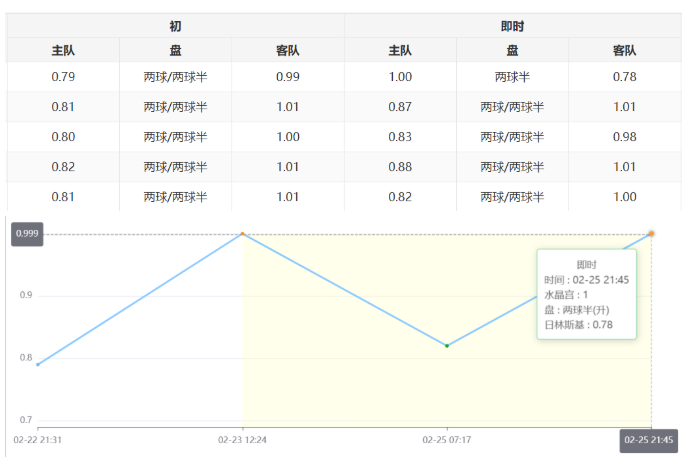Select the 0.79 home odds cell
This screenshot has height=465, width=700.
pyautogui.click(x=63, y=77)
